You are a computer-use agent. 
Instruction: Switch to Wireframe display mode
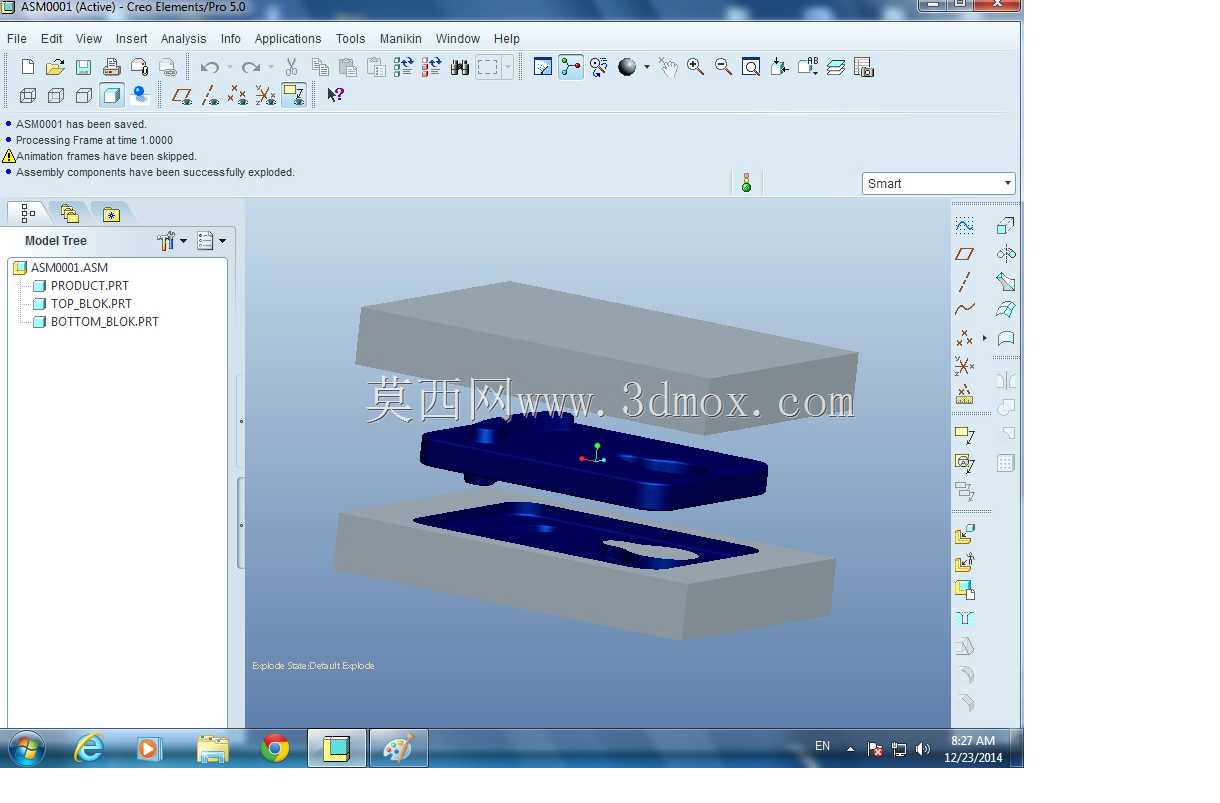coord(28,95)
